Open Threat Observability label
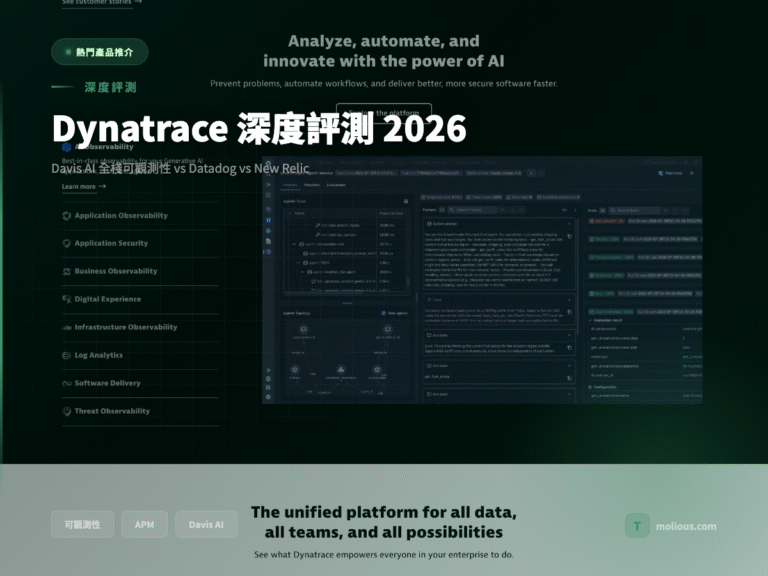 tap(112, 411)
